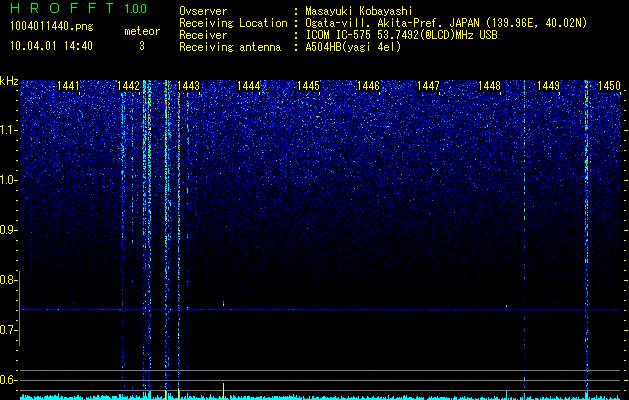The width and height of the screenshot is (629, 400).
Task: Click the red meteor echo dot after 1443
Action: click(x=223, y=303)
